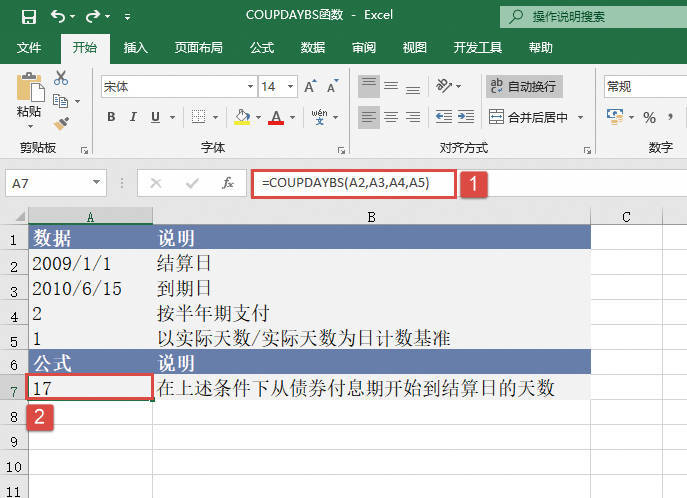Screen dimensions: 687x498
Task: Select the Format Painter brush
Action: click(x=61, y=123)
